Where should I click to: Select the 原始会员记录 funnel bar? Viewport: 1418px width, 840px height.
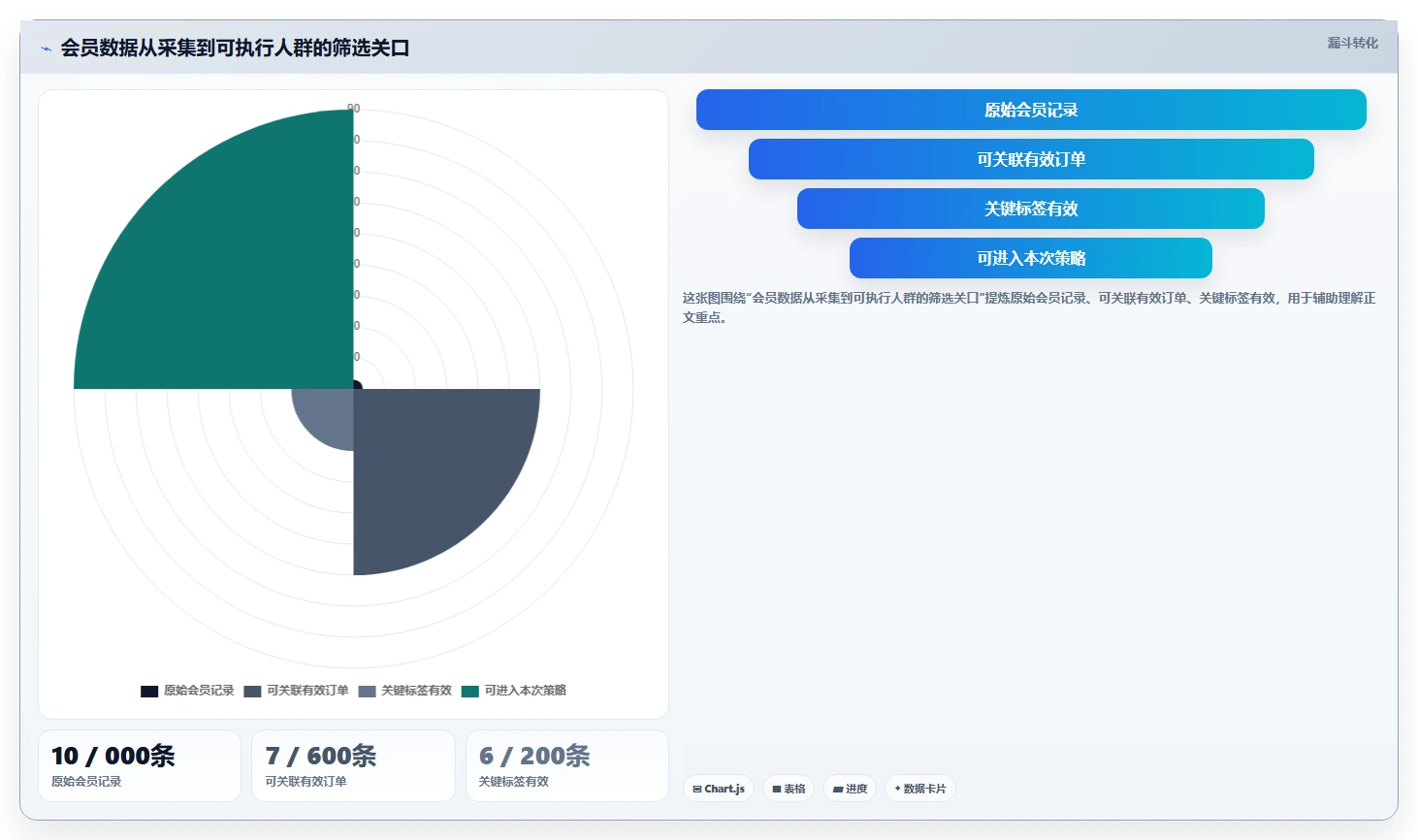(1031, 110)
